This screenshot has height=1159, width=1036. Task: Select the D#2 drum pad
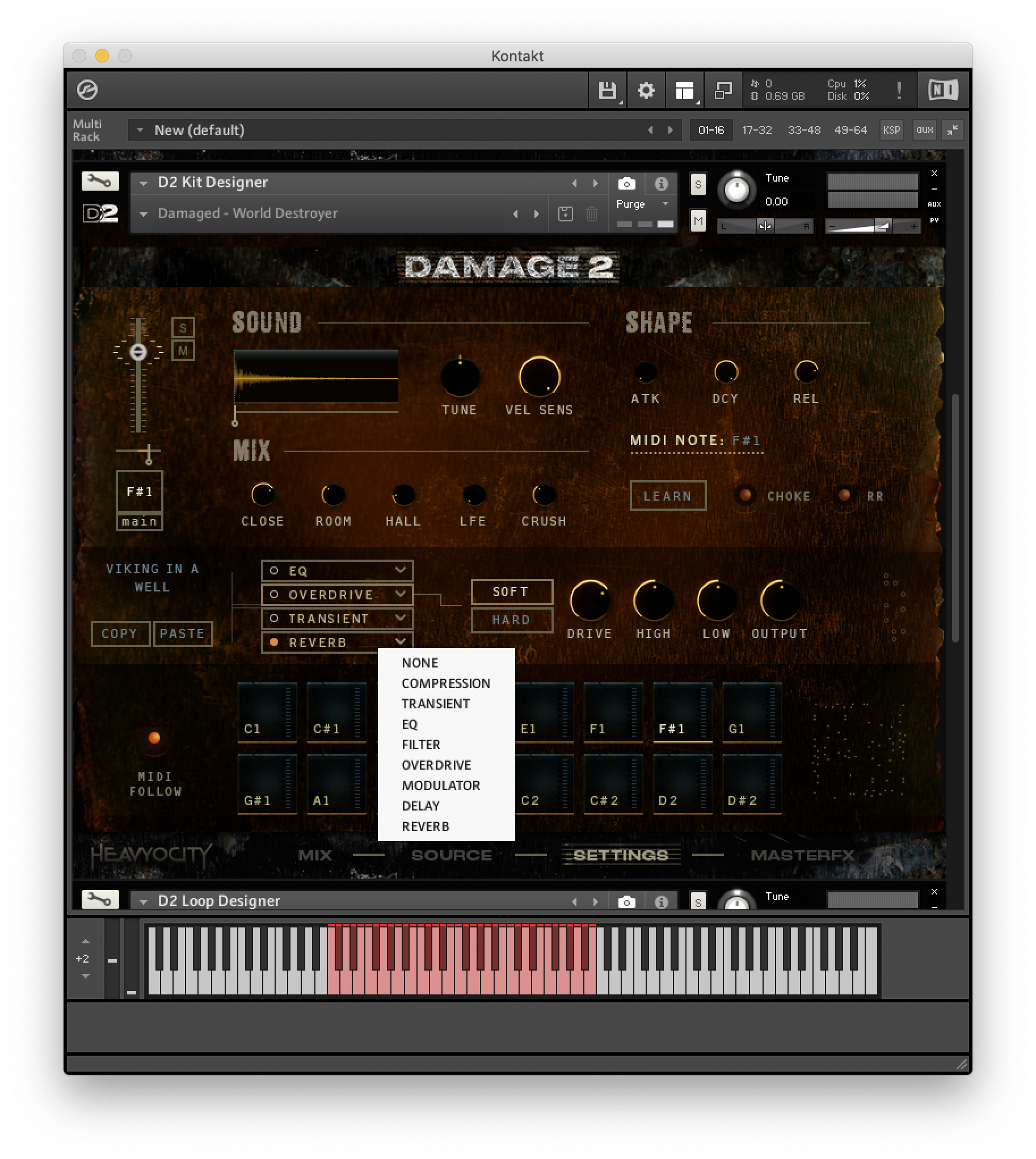[751, 784]
